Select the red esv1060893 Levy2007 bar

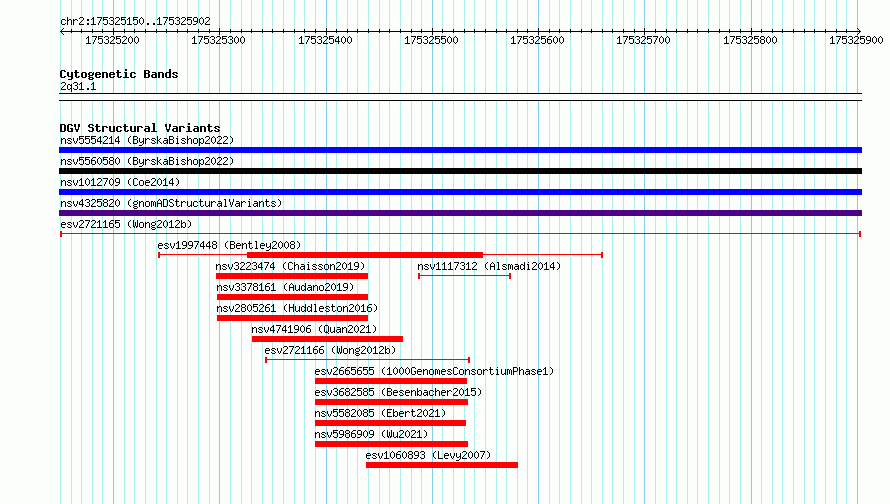[442, 465]
